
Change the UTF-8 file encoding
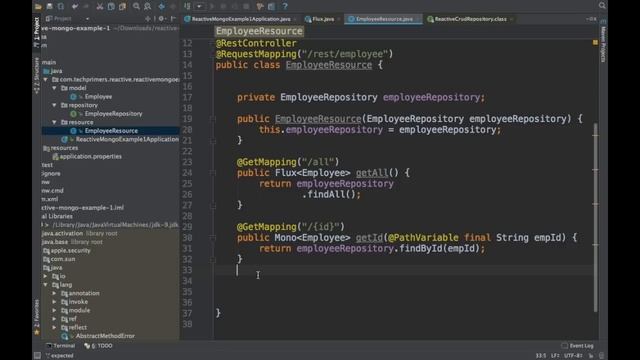click(573, 356)
